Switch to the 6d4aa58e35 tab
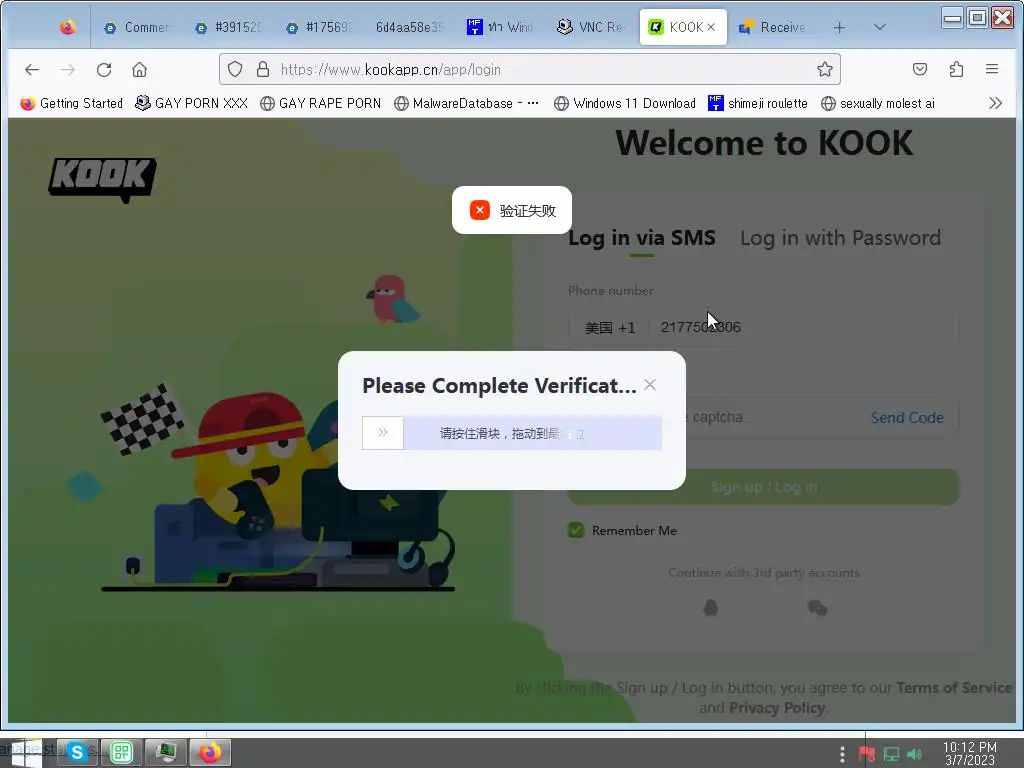Image resolution: width=1024 pixels, height=768 pixels. [x=409, y=27]
